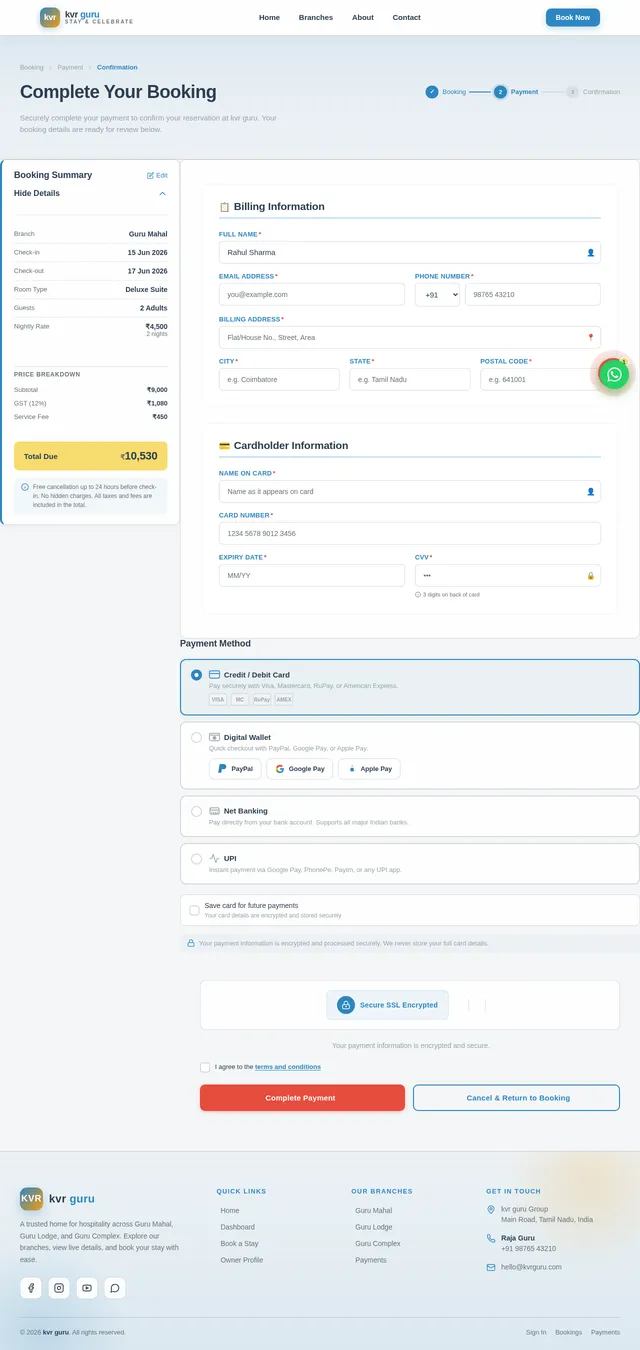Check Save card for future payments
The image size is (640, 1350).
click(195, 910)
